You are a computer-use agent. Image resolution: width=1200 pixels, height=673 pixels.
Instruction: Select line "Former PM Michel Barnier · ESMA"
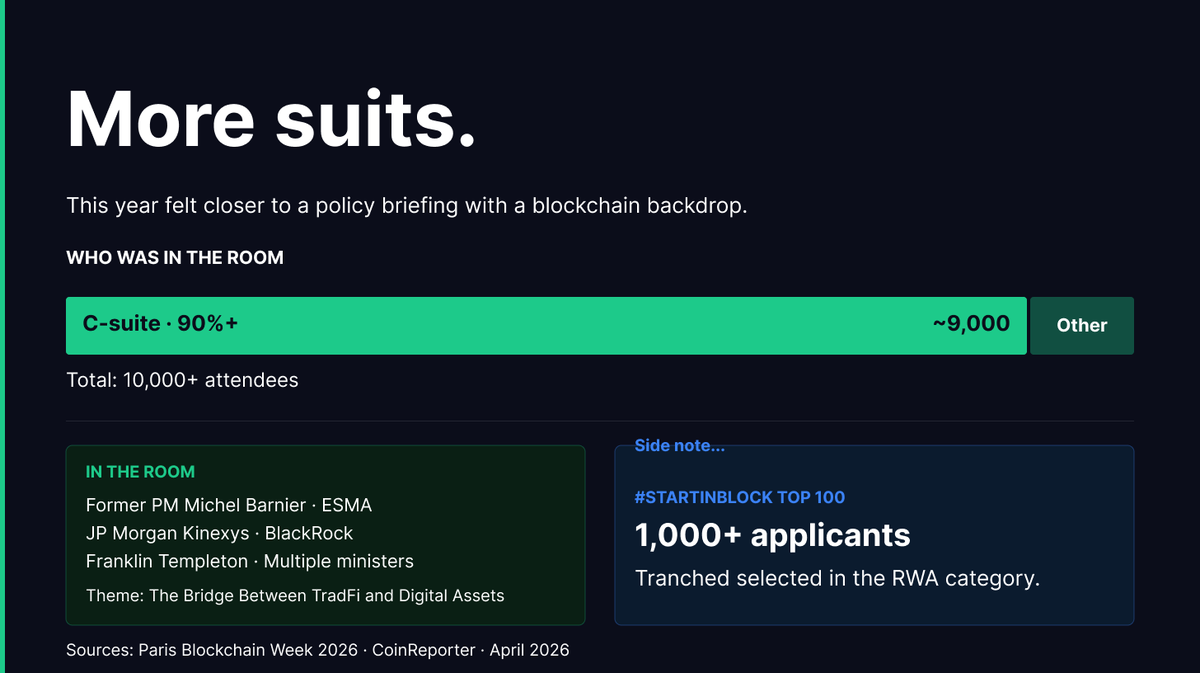pos(229,505)
